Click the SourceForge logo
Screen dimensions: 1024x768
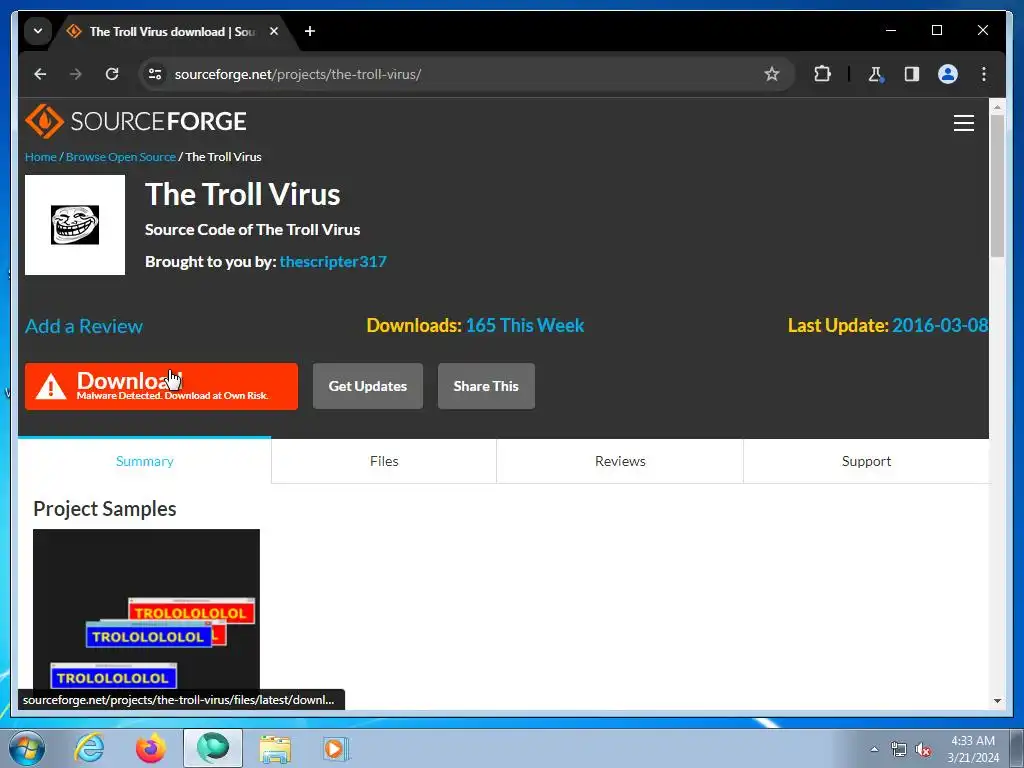[136, 121]
